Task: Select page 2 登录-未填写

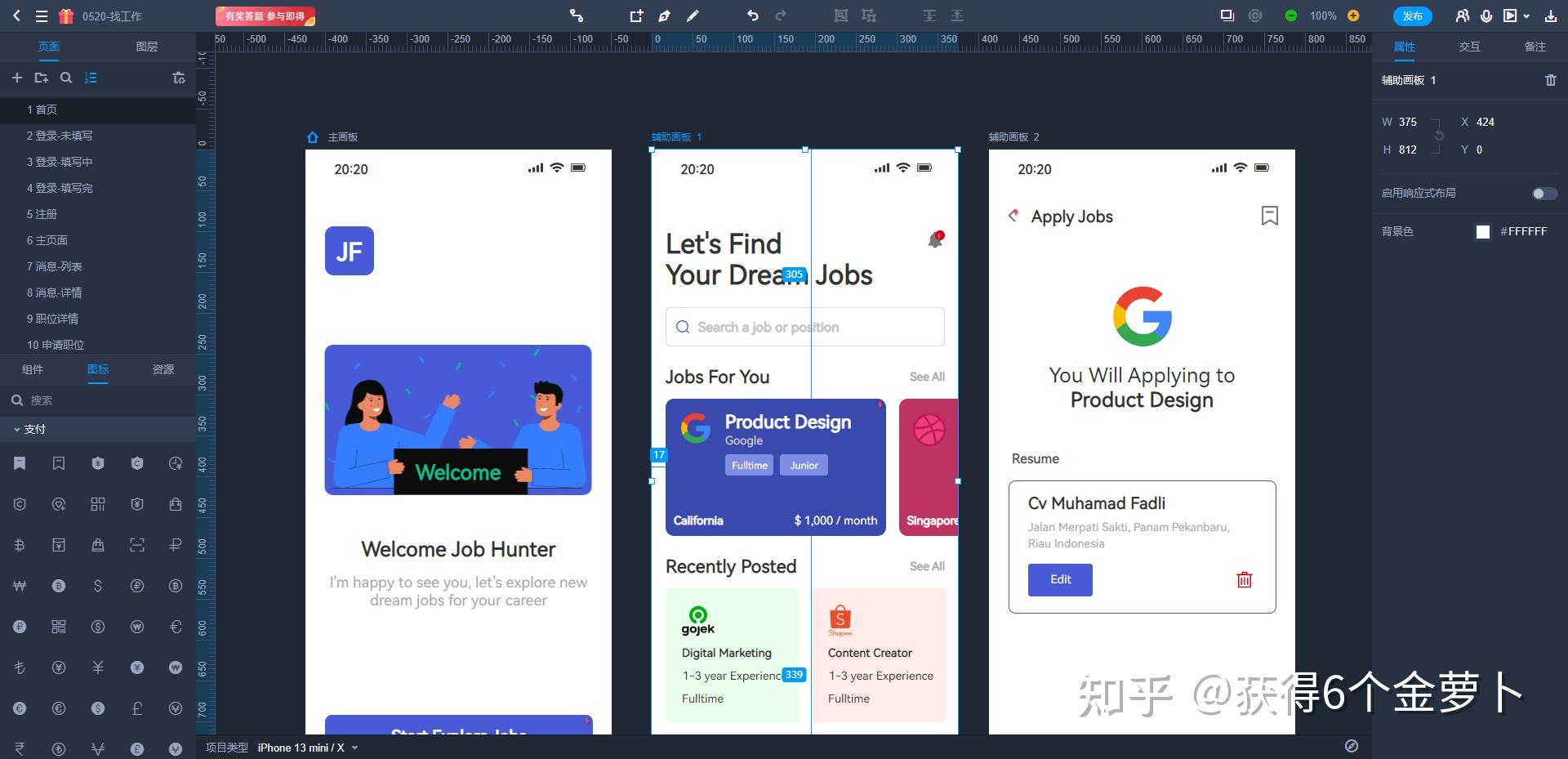Action: click(x=98, y=136)
